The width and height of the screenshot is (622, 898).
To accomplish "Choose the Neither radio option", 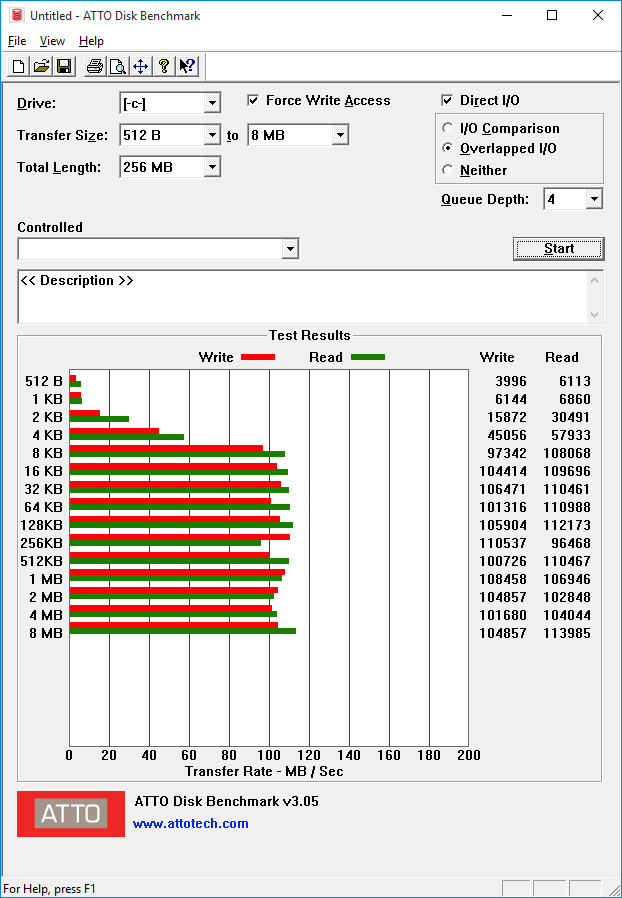I will point(448,170).
